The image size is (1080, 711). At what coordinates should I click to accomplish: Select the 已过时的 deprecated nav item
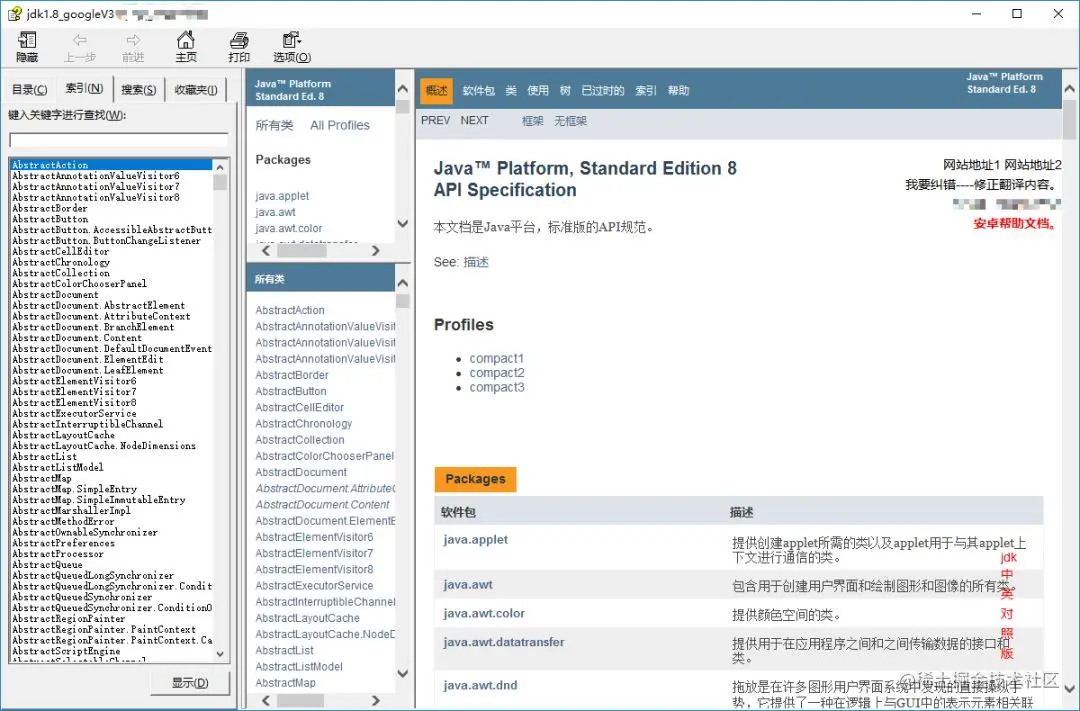coord(603,90)
